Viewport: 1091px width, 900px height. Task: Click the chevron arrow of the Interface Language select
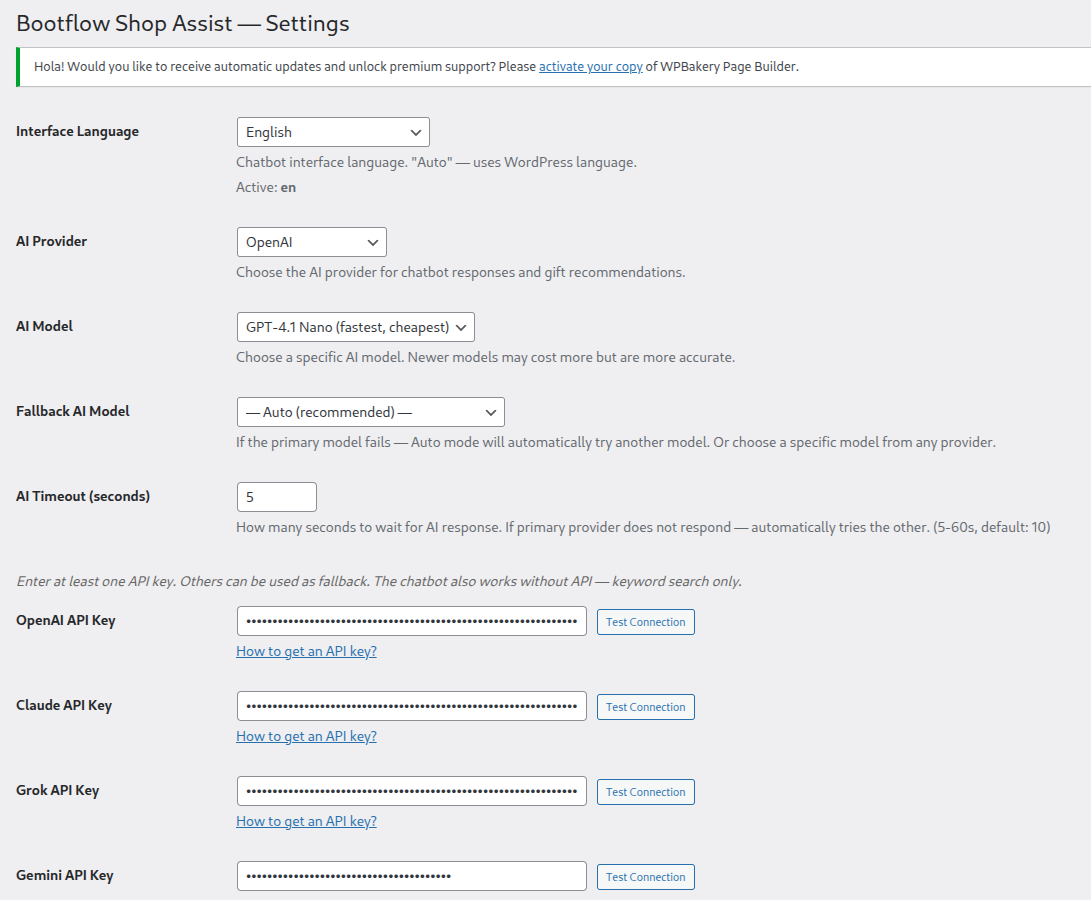click(415, 132)
